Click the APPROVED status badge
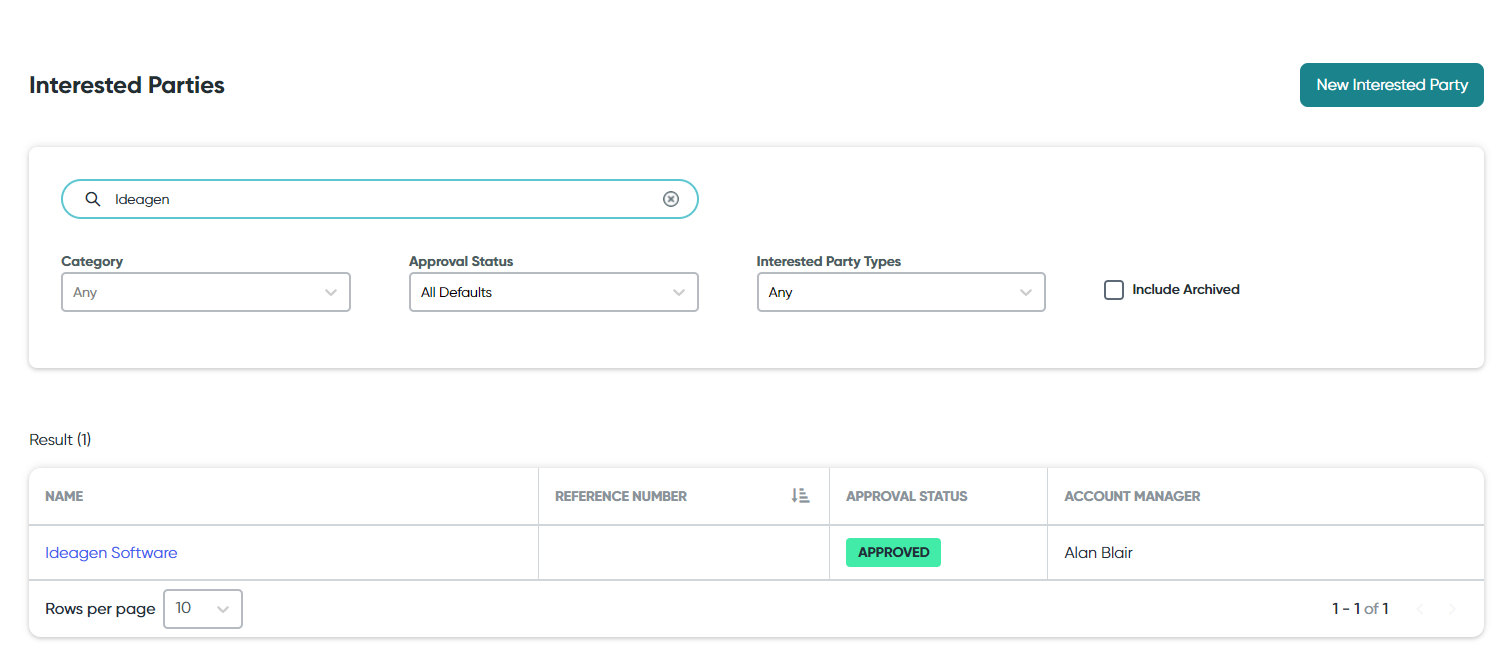 tap(893, 552)
